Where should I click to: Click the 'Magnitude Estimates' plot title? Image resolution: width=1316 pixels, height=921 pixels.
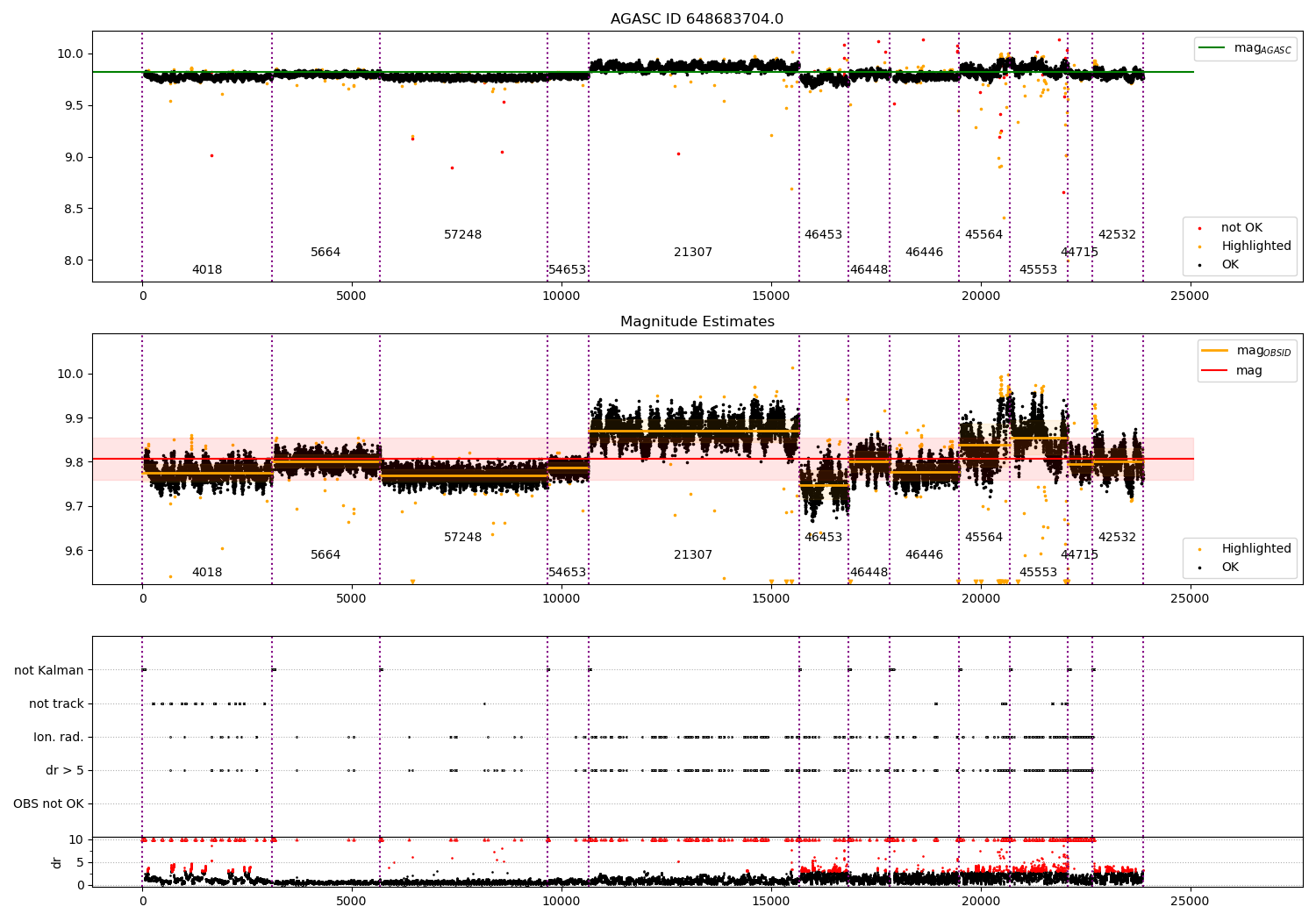(x=697, y=322)
